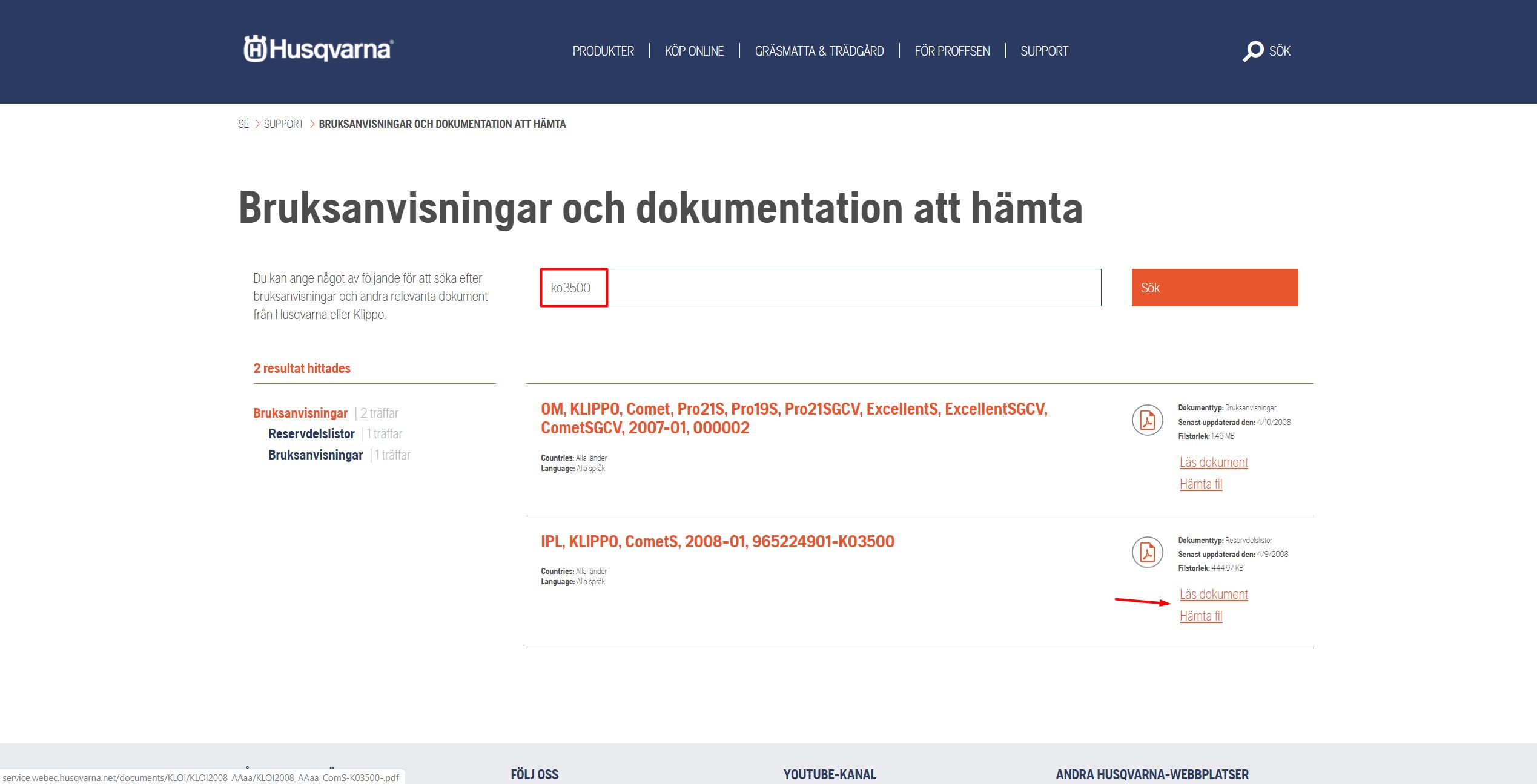Open GRÄSMATTA & TRÄDGÅRD menu
Viewport: 1537px width, 784px height.
point(819,51)
